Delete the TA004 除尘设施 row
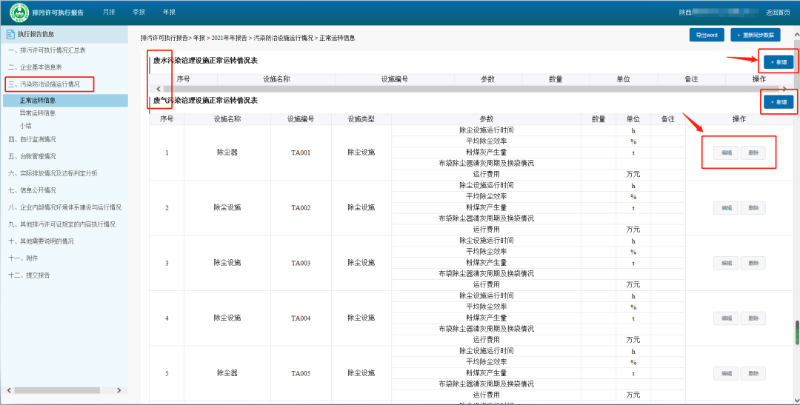Image resolution: width=800 pixels, height=405 pixels. point(754,318)
